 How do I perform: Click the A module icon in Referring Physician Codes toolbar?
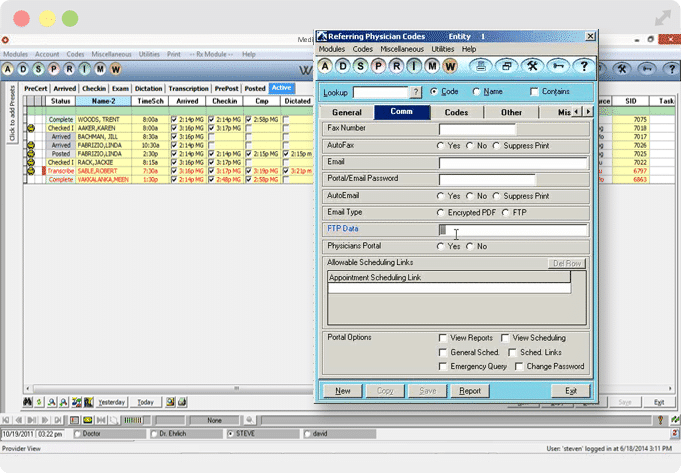(x=325, y=66)
